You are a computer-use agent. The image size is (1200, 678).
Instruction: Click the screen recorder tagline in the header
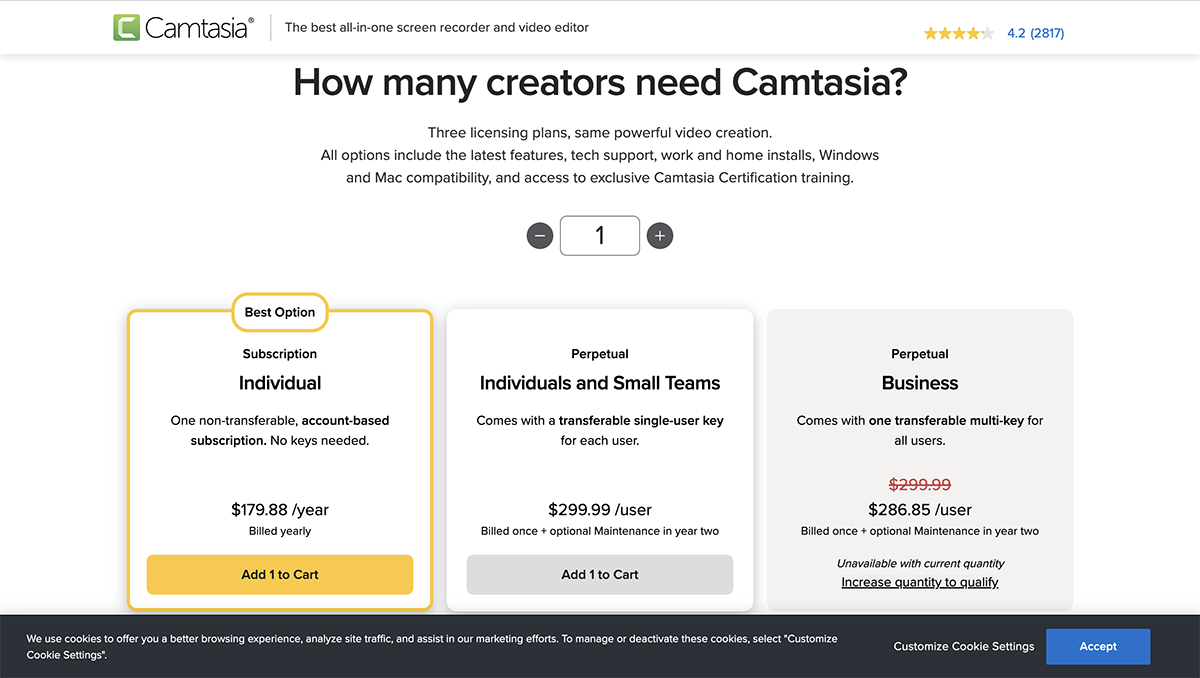tap(437, 28)
